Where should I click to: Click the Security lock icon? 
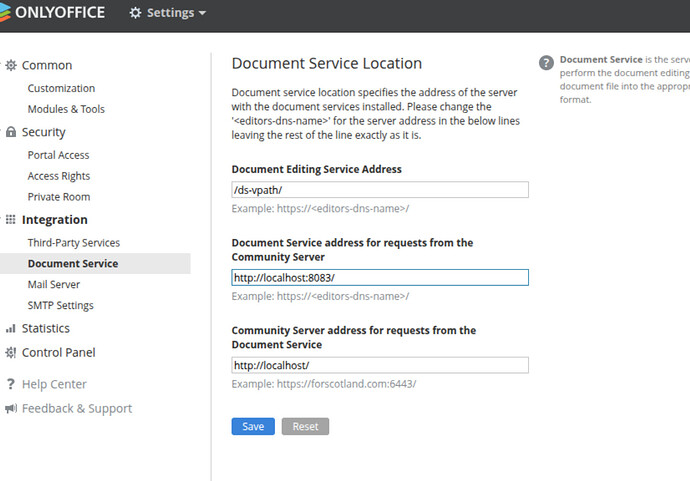11,132
